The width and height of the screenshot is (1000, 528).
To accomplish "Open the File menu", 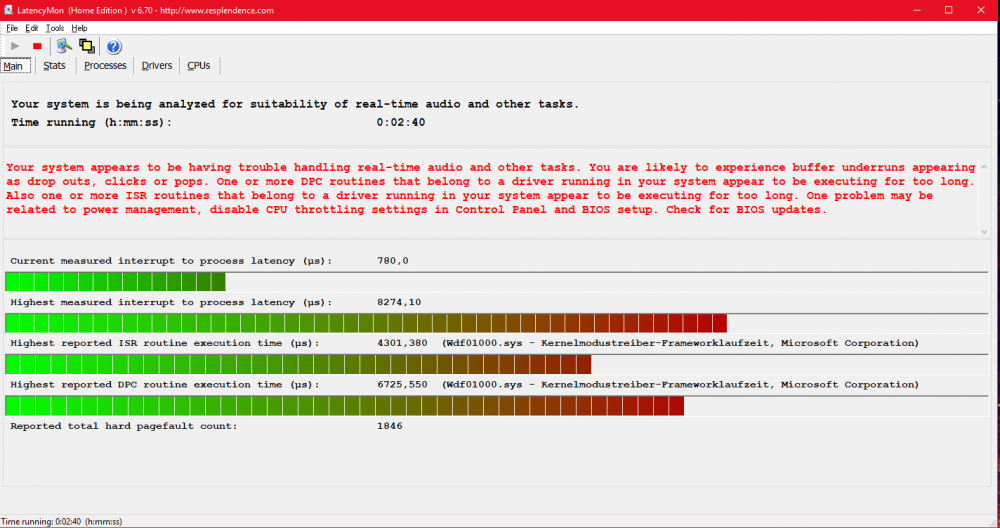I will pyautogui.click(x=12, y=28).
